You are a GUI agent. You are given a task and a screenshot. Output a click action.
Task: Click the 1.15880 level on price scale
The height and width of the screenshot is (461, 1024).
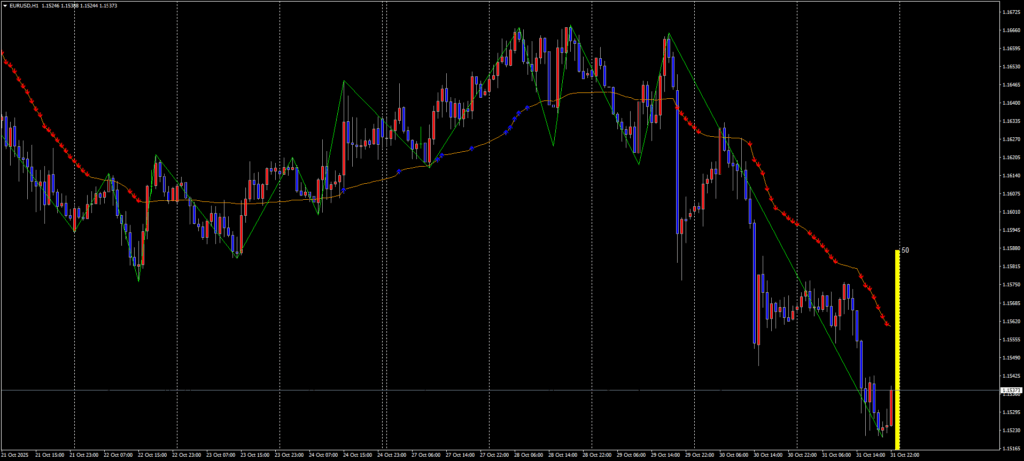point(1009,248)
